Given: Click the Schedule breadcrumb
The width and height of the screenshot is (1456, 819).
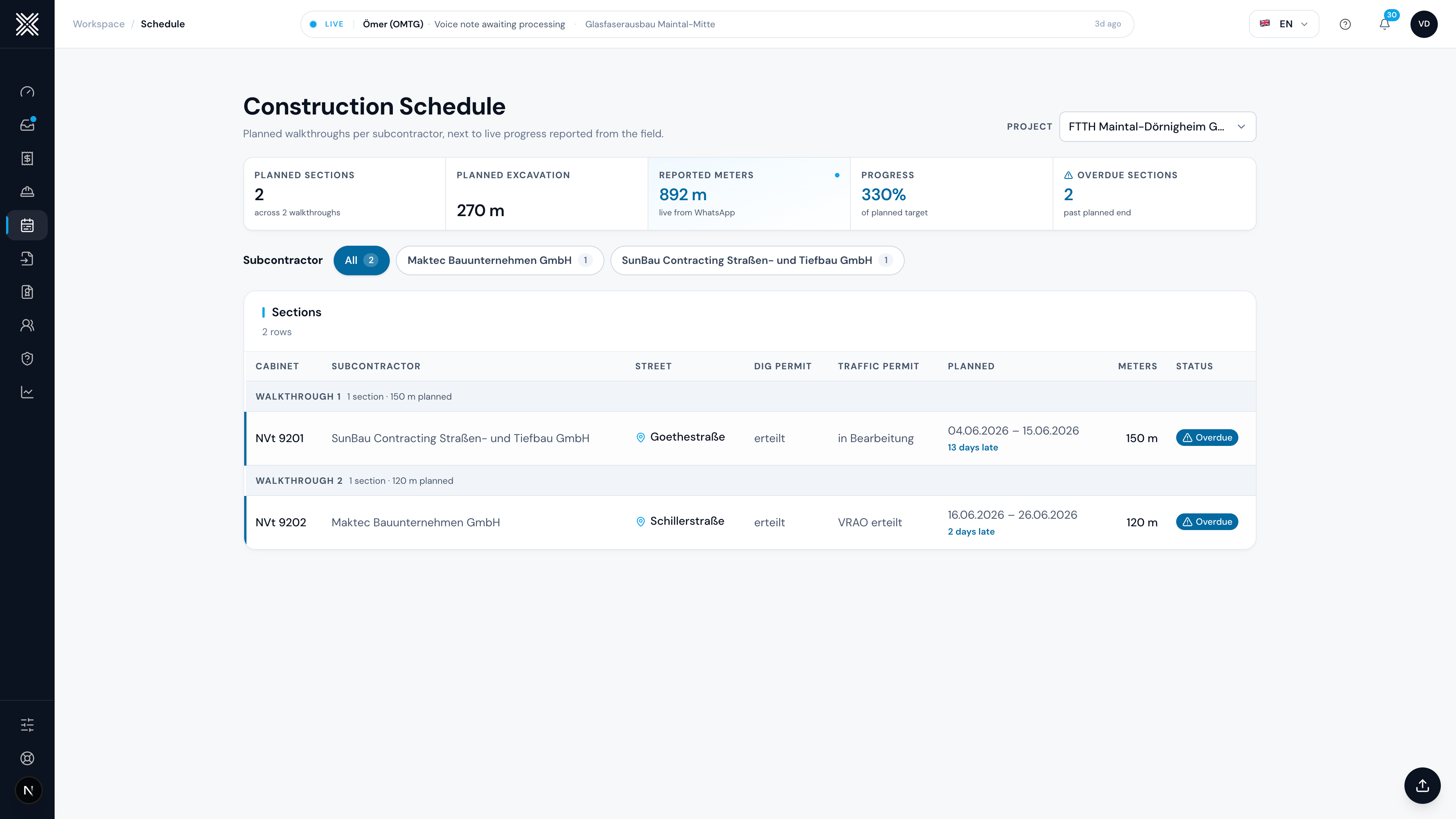Looking at the screenshot, I should pos(163,24).
